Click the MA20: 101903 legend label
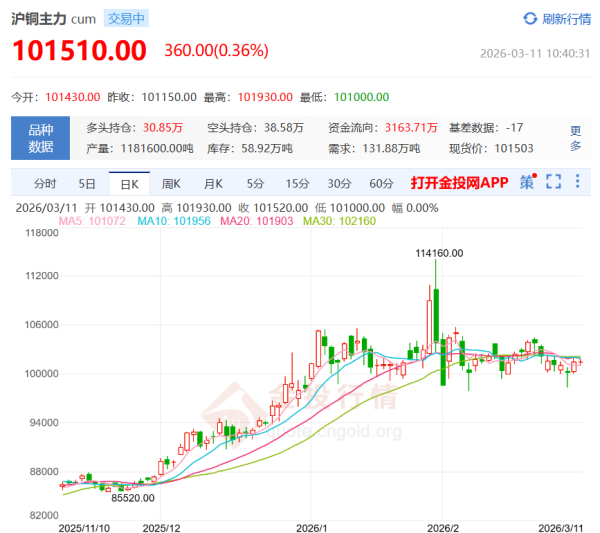The image size is (600, 533). point(257,221)
